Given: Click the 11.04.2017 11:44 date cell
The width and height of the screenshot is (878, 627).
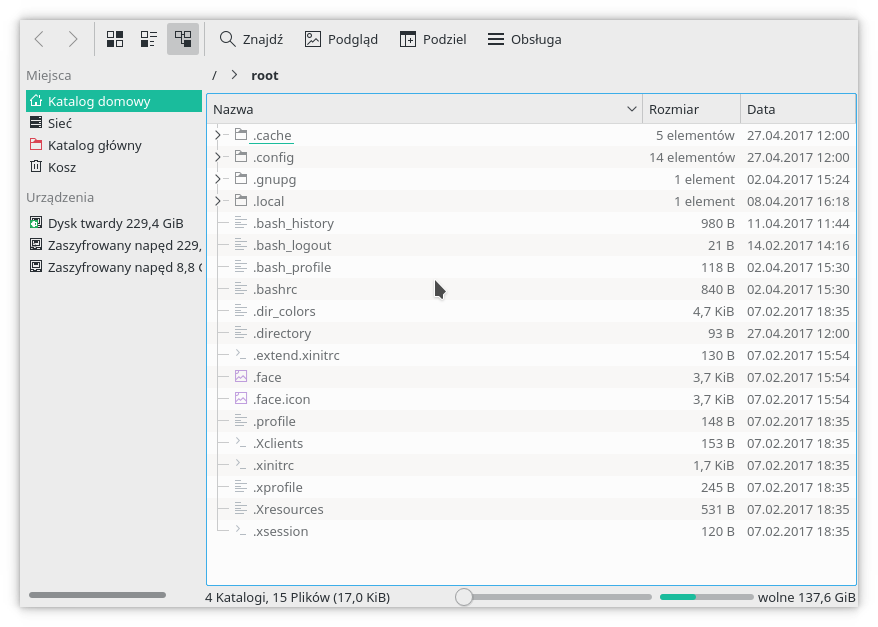Looking at the screenshot, I should pos(798,223).
